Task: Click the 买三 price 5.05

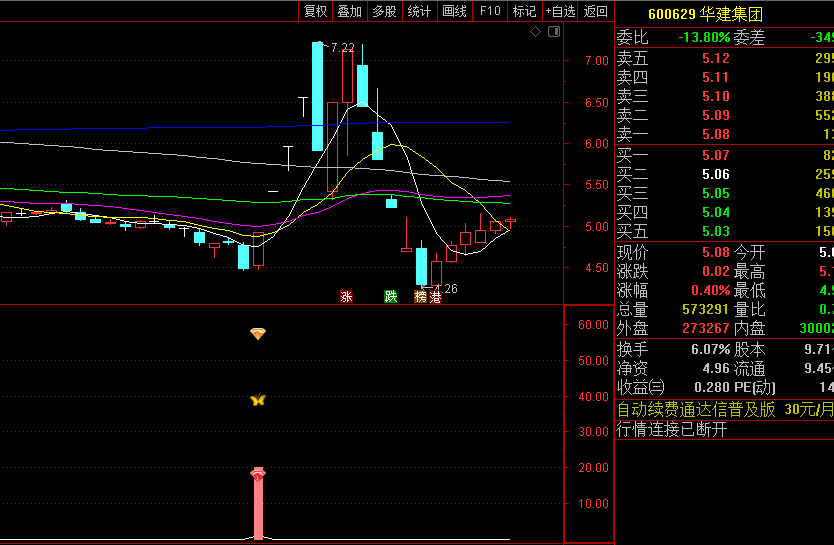Action: point(715,194)
